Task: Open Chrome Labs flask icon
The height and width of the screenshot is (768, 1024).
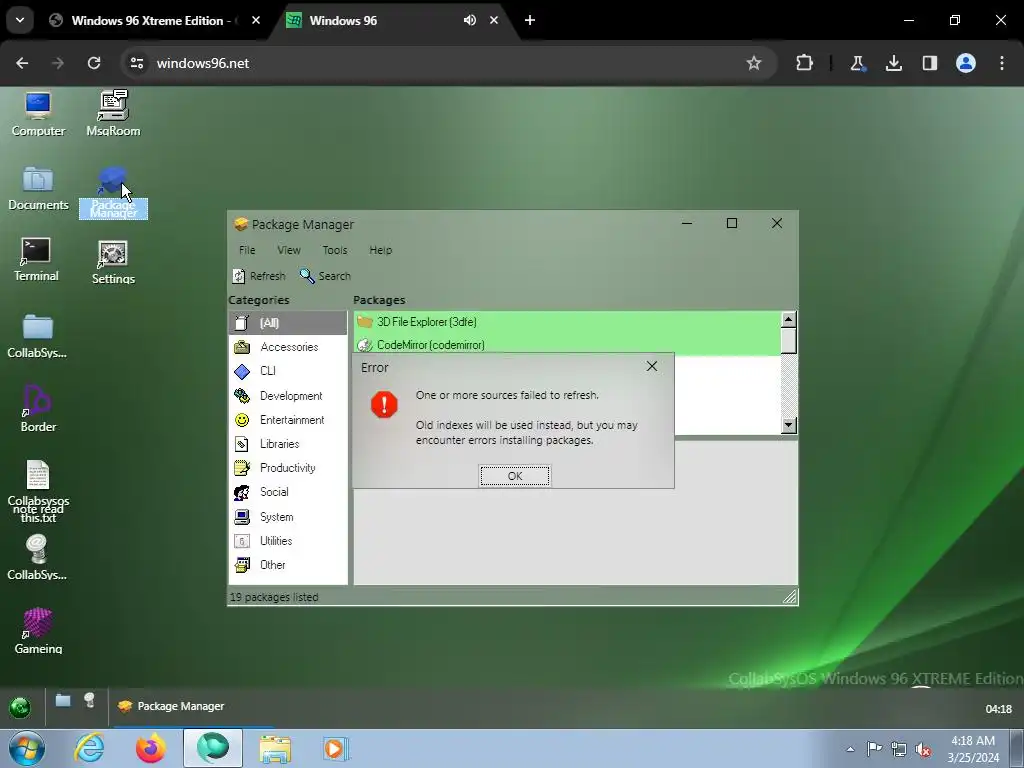Action: (x=857, y=63)
